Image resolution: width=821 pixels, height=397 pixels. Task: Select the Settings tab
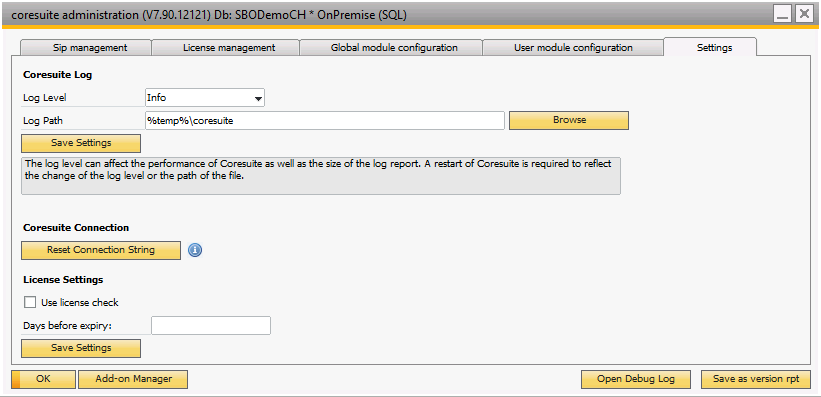(710, 47)
